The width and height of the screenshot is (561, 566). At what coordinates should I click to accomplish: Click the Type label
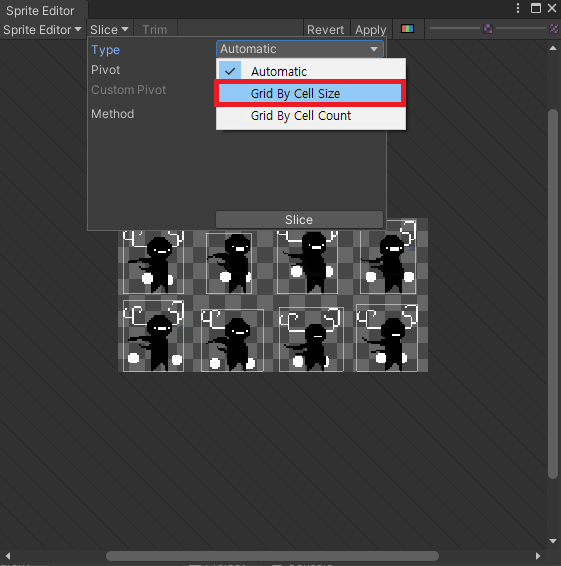[105, 49]
